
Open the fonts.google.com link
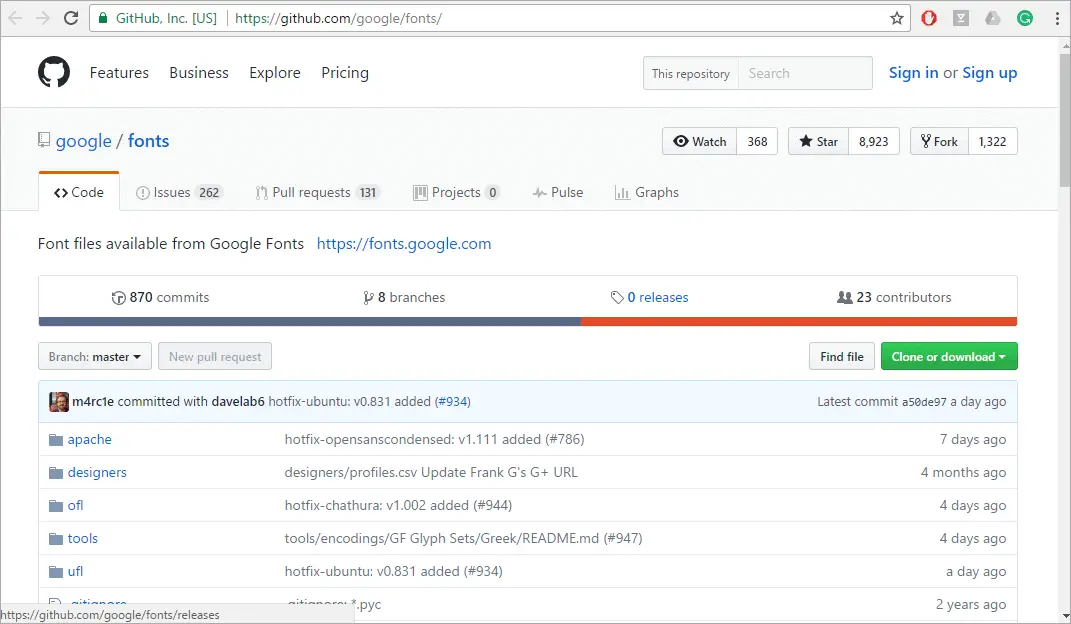[x=404, y=244]
